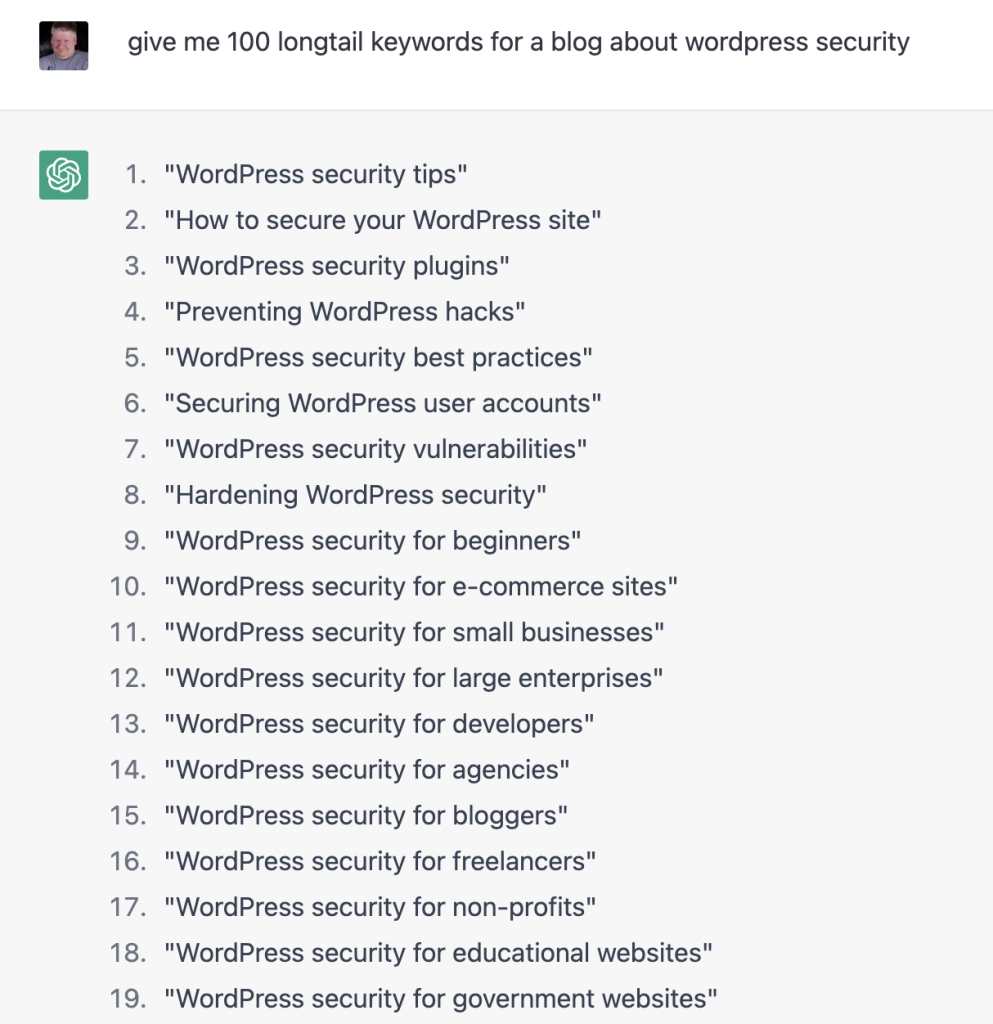This screenshot has height=1024, width=993.
Task: Click "Securing WordPress user accounts" line
Action: [x=383, y=404]
